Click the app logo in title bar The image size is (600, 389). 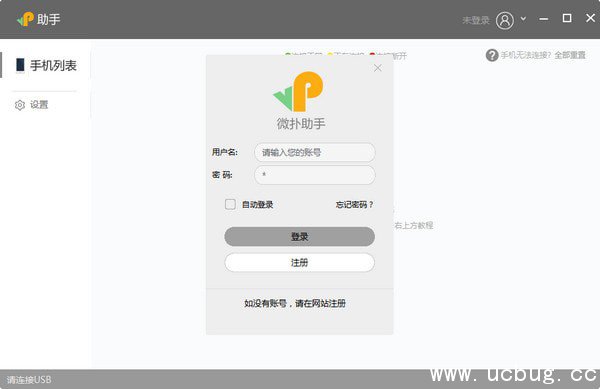point(25,19)
